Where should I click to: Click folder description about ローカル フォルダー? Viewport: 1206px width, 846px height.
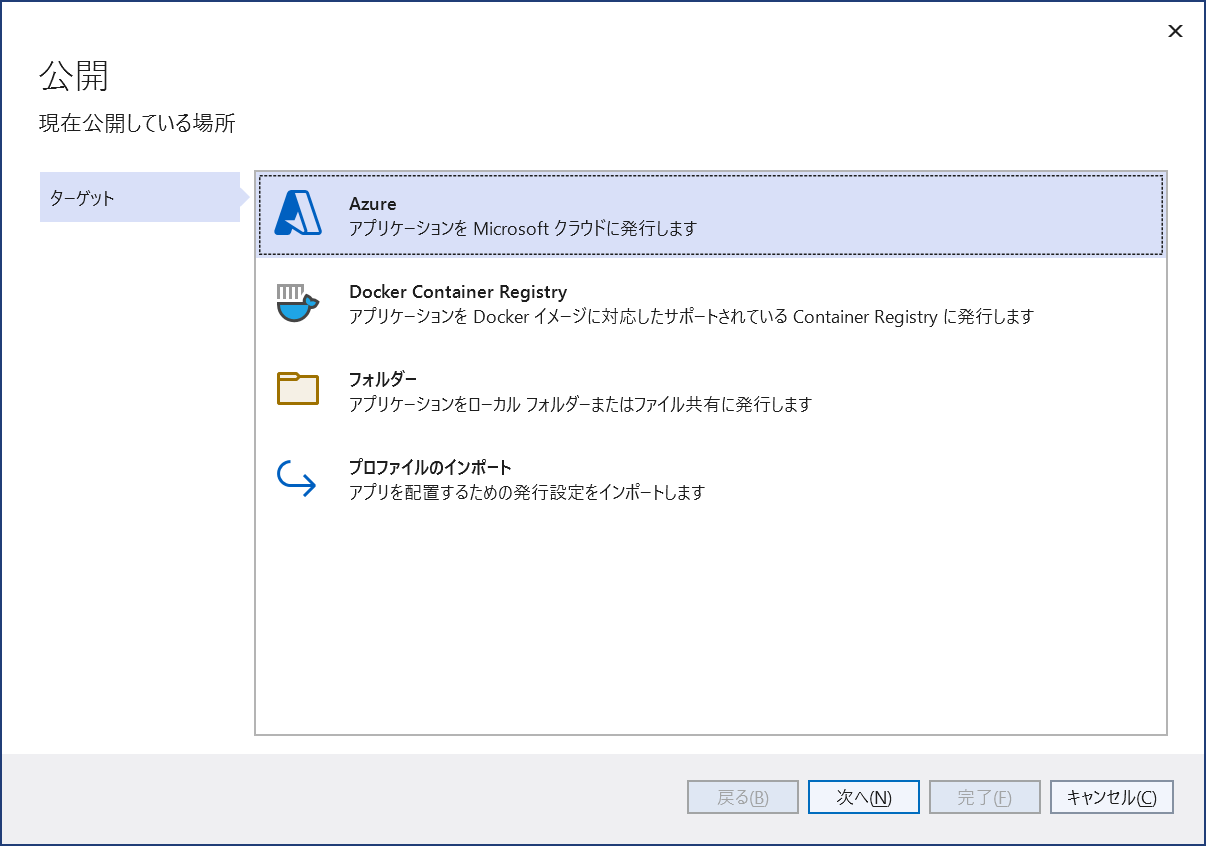580,404
